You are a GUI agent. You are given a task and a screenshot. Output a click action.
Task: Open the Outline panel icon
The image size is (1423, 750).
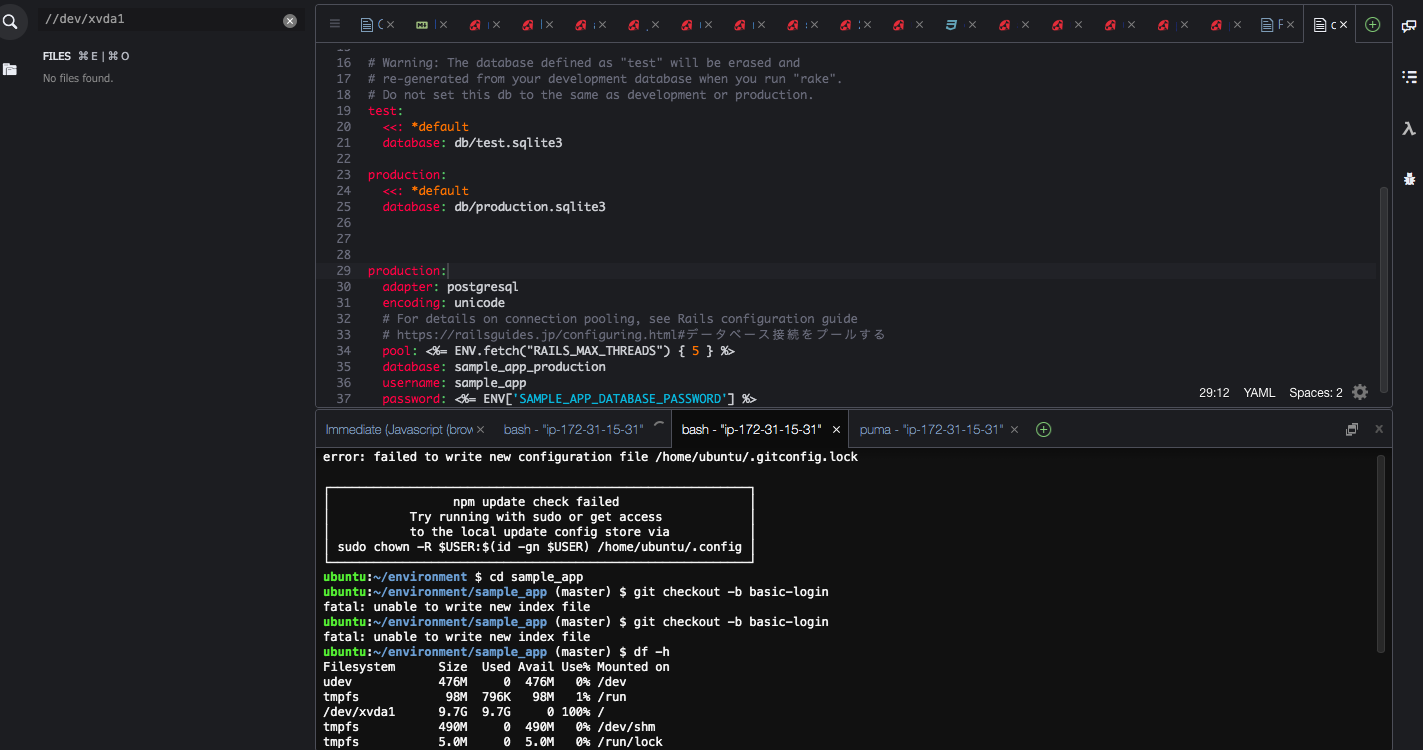pos(1409,76)
